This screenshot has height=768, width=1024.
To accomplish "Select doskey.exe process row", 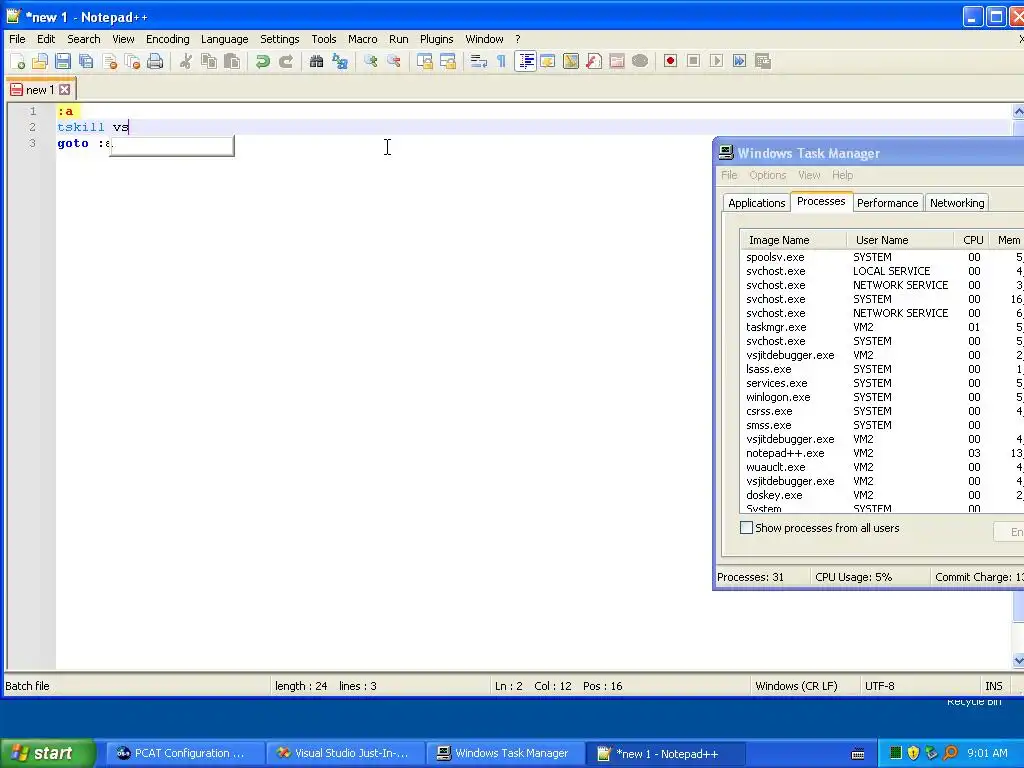I will tap(882, 495).
